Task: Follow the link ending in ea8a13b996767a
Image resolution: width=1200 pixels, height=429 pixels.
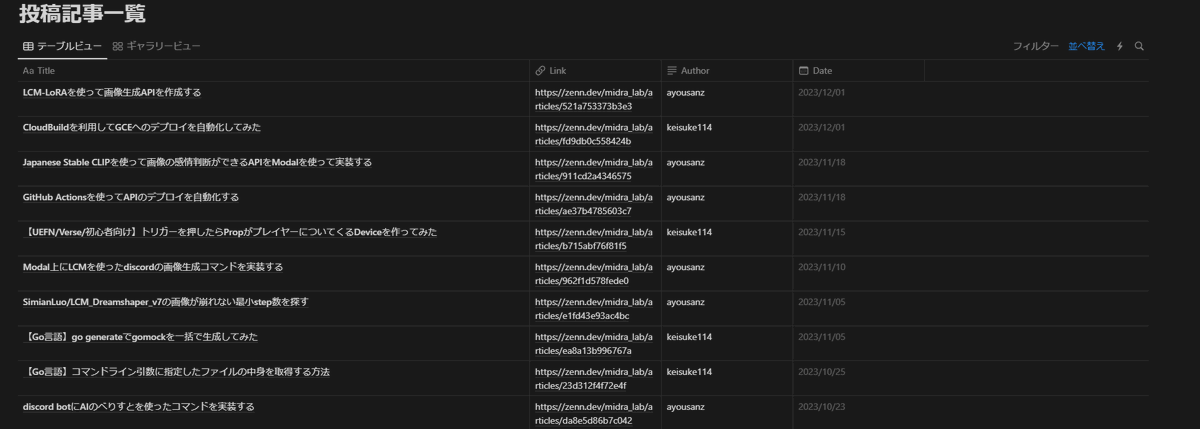Action: click(595, 344)
